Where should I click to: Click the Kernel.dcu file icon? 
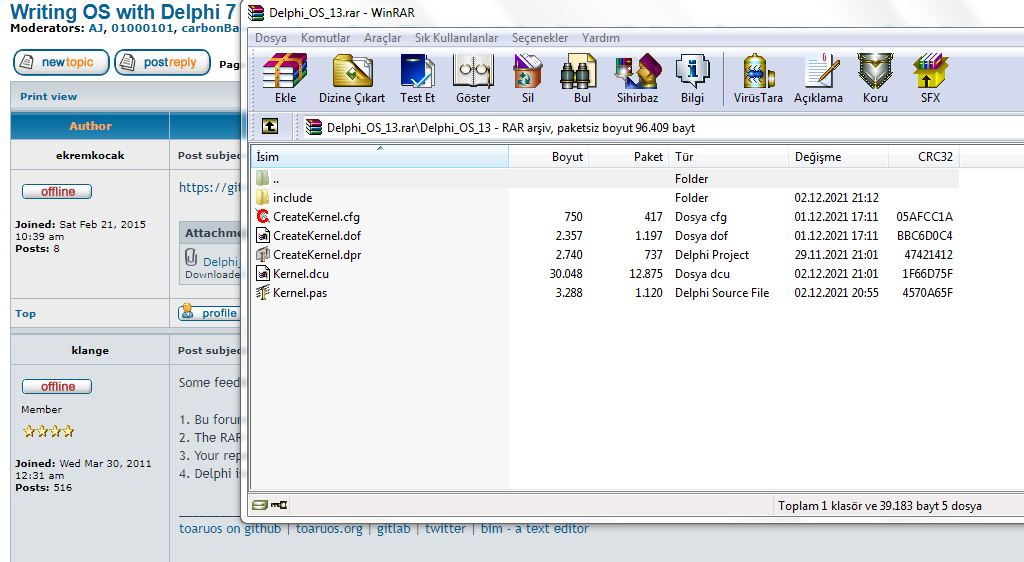(263, 273)
